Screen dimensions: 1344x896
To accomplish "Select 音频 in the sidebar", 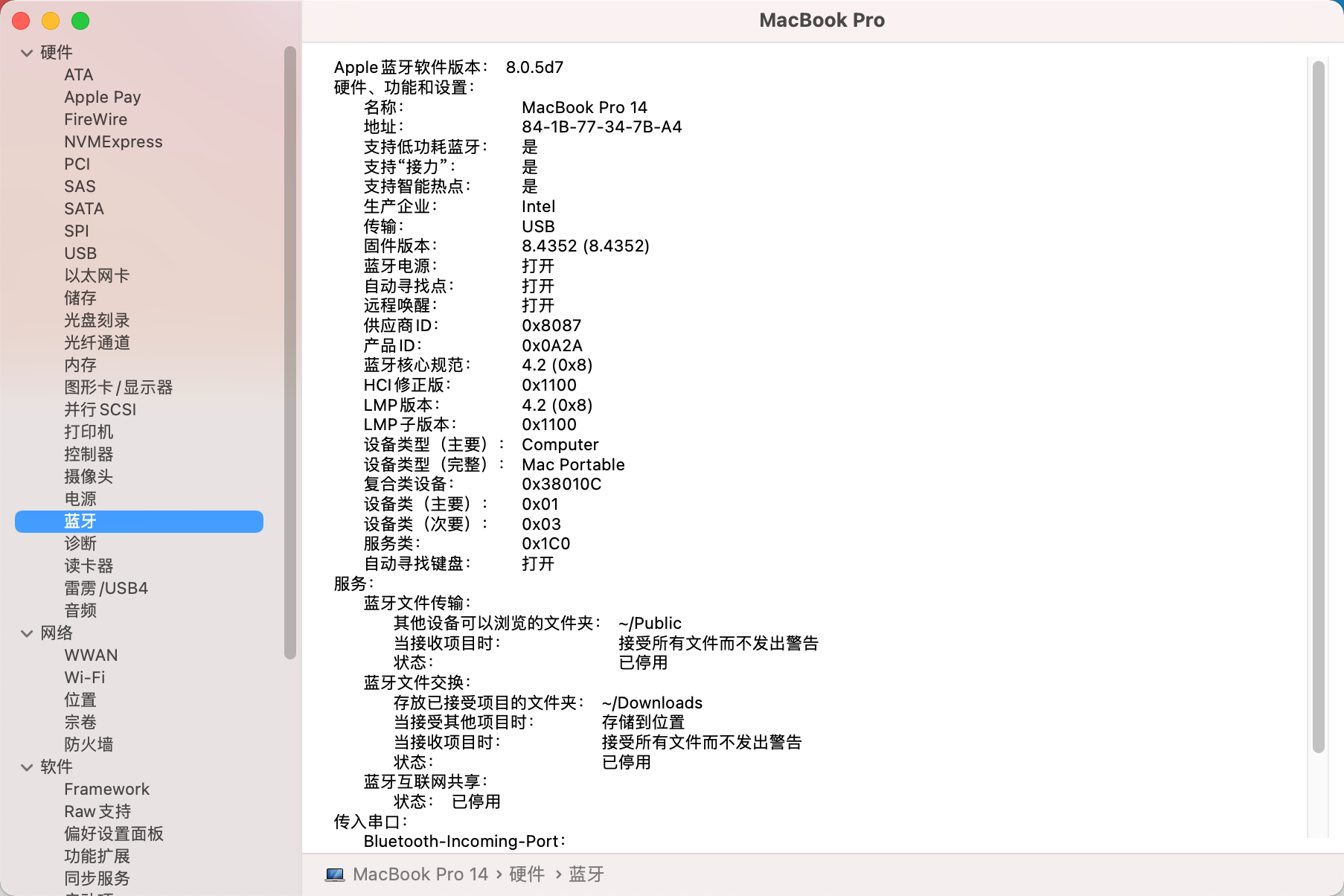I will click(80, 611).
